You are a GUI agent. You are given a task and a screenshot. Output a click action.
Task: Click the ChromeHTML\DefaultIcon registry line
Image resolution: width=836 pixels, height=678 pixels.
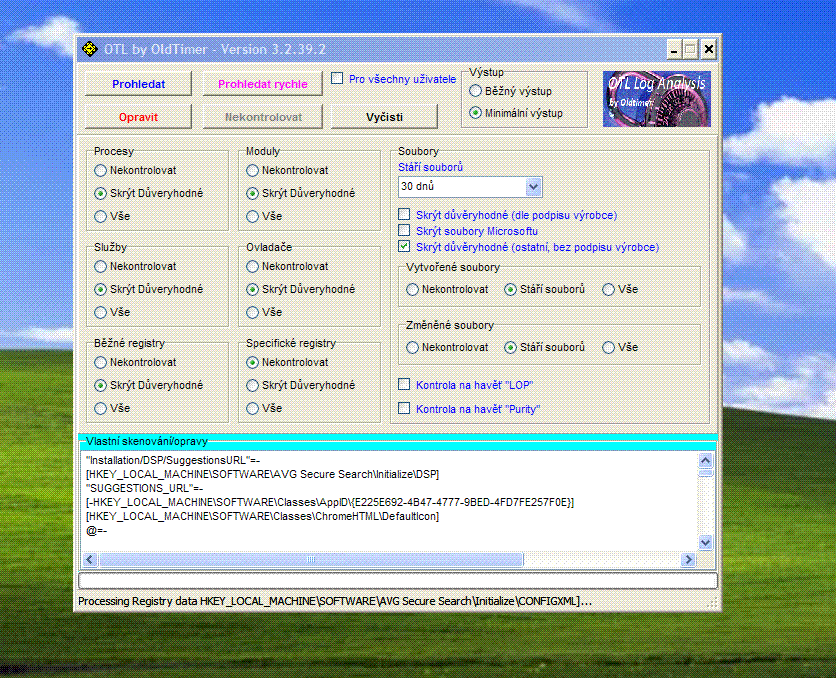pos(262,516)
